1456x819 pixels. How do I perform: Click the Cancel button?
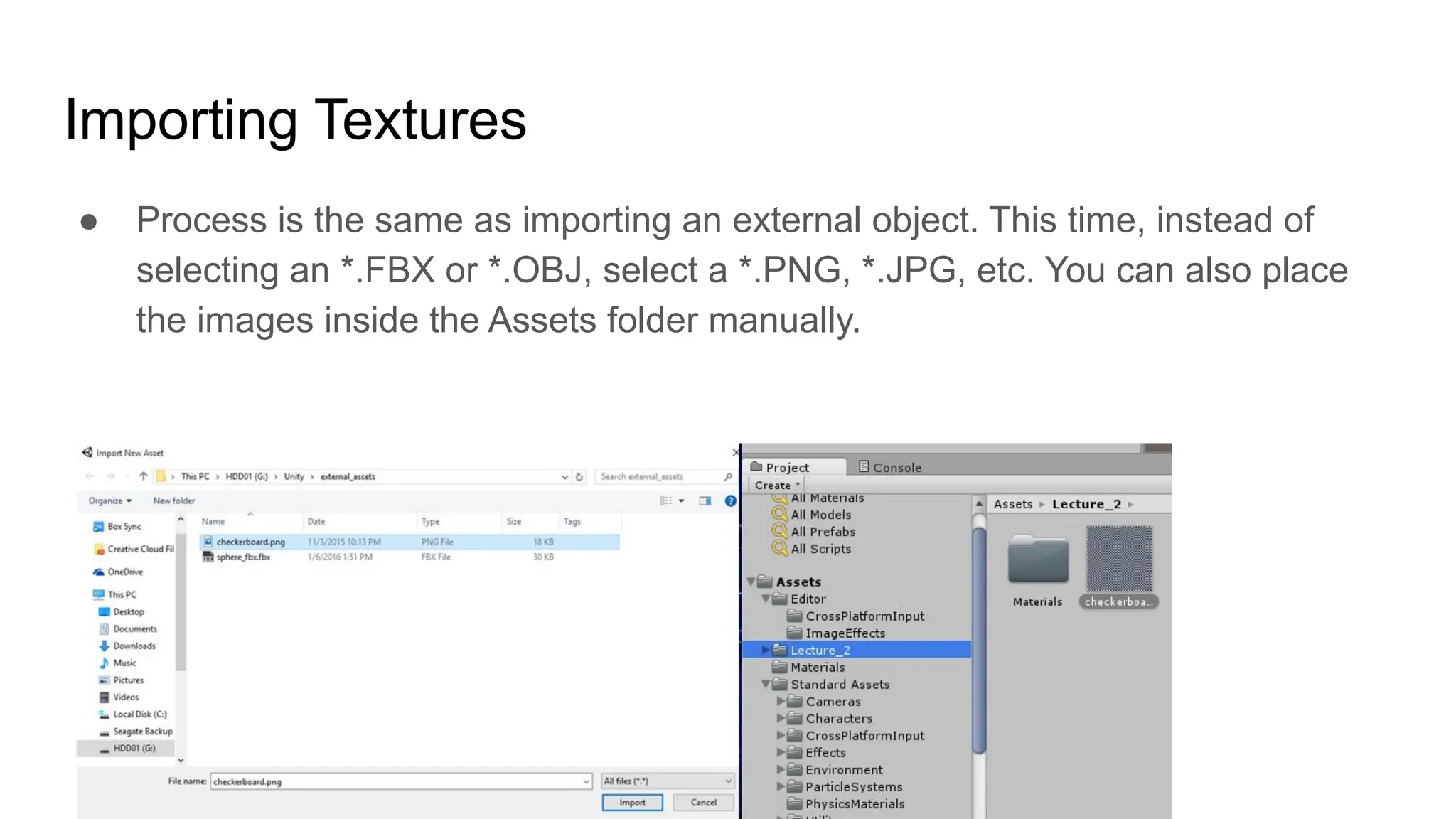click(x=703, y=803)
